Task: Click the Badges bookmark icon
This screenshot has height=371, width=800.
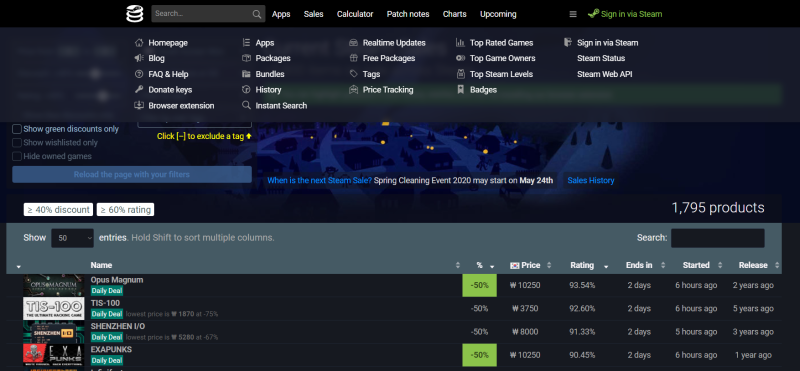Action: 460,89
